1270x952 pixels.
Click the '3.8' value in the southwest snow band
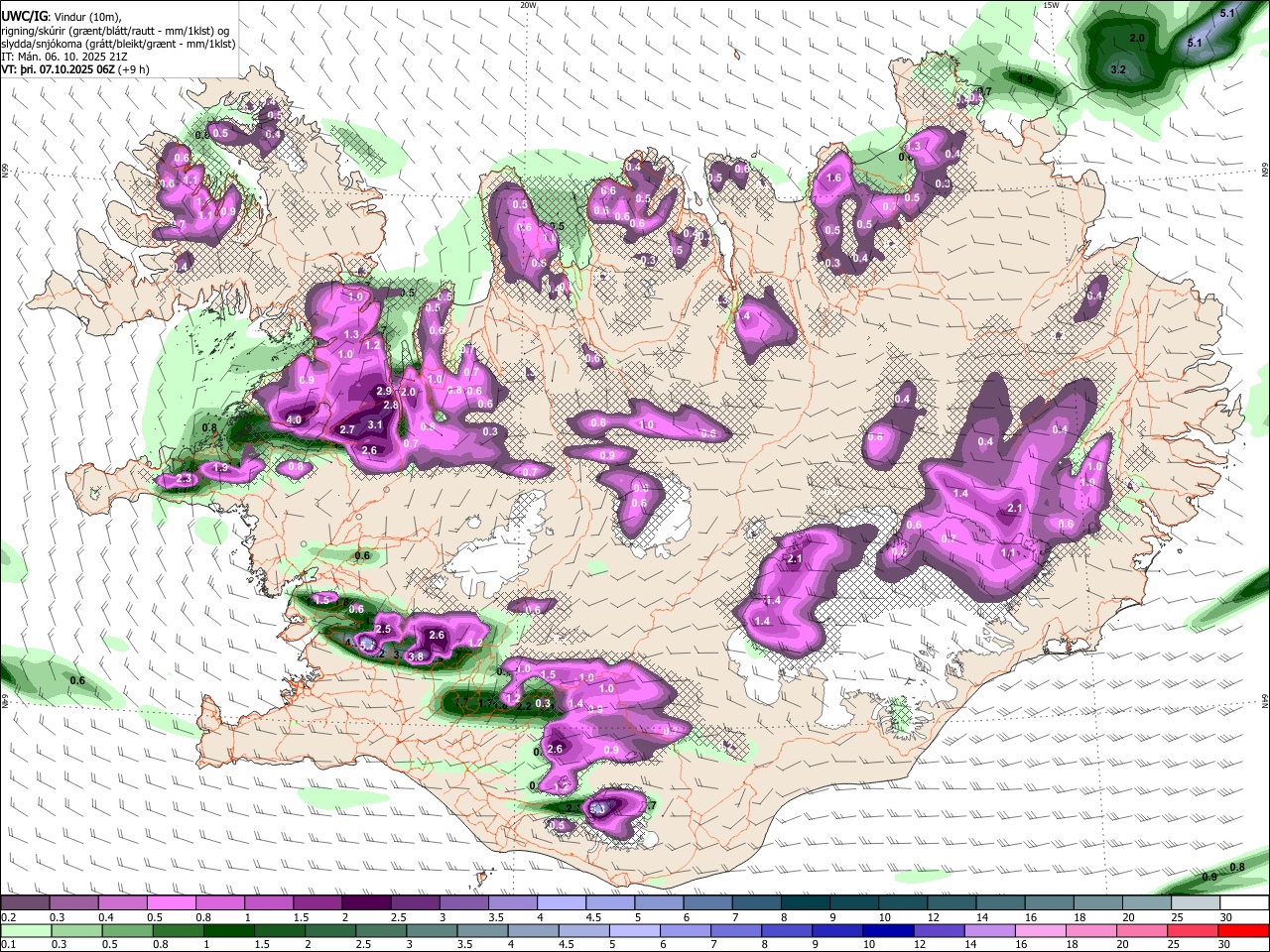[416, 655]
